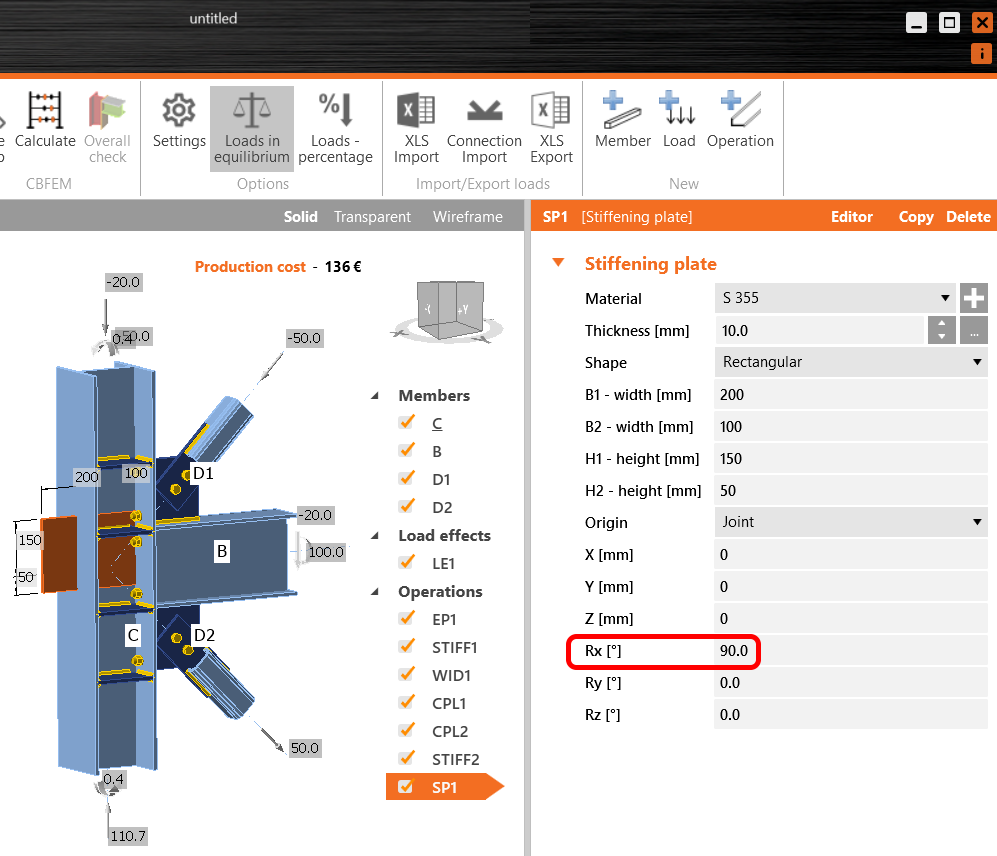
Task: Switch view to Transparent mode
Action: (371, 216)
